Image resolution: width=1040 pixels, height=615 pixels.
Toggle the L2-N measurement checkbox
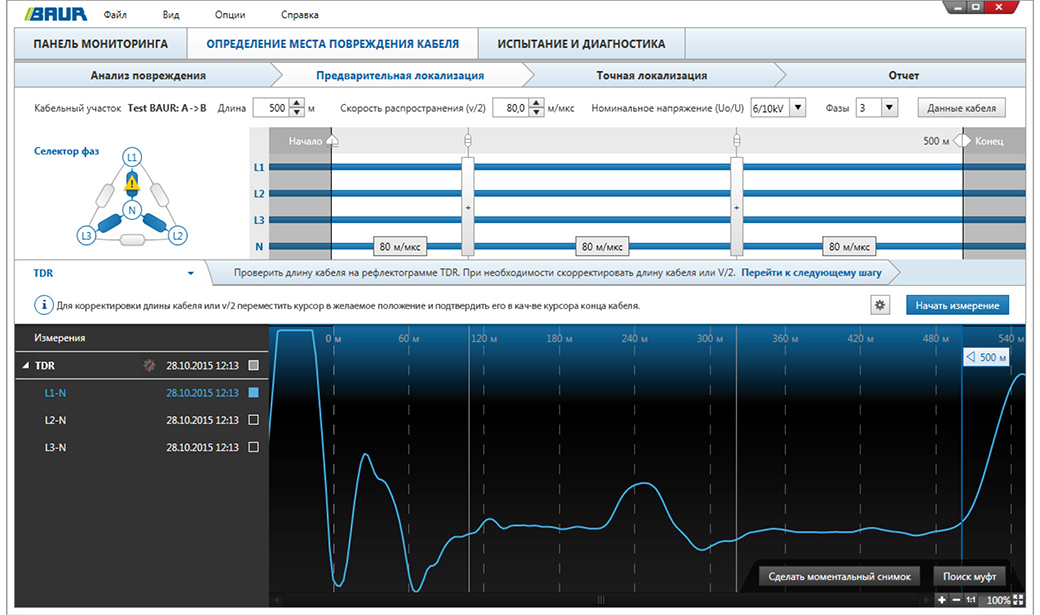click(x=253, y=420)
